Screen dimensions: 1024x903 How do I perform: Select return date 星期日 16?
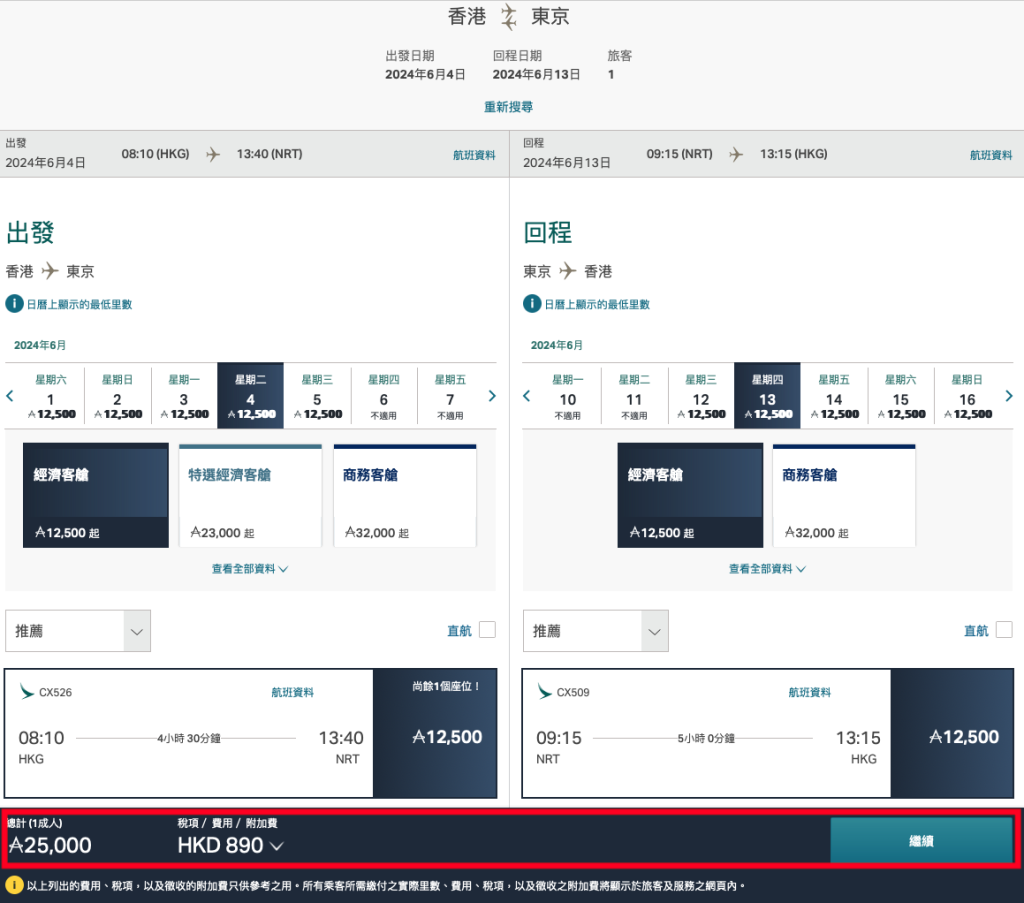click(967, 396)
